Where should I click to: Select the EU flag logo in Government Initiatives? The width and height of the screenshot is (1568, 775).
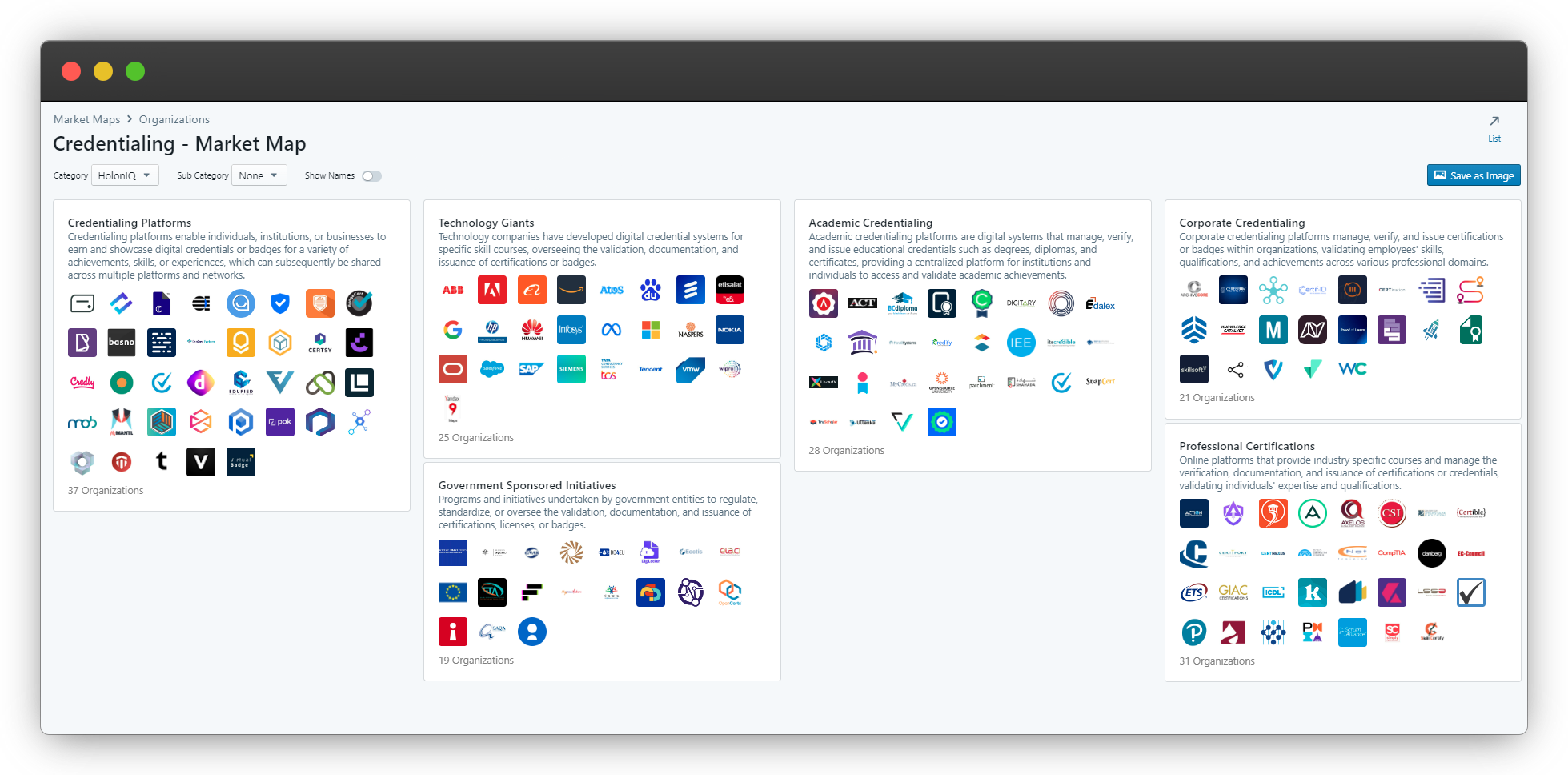[x=453, y=592]
